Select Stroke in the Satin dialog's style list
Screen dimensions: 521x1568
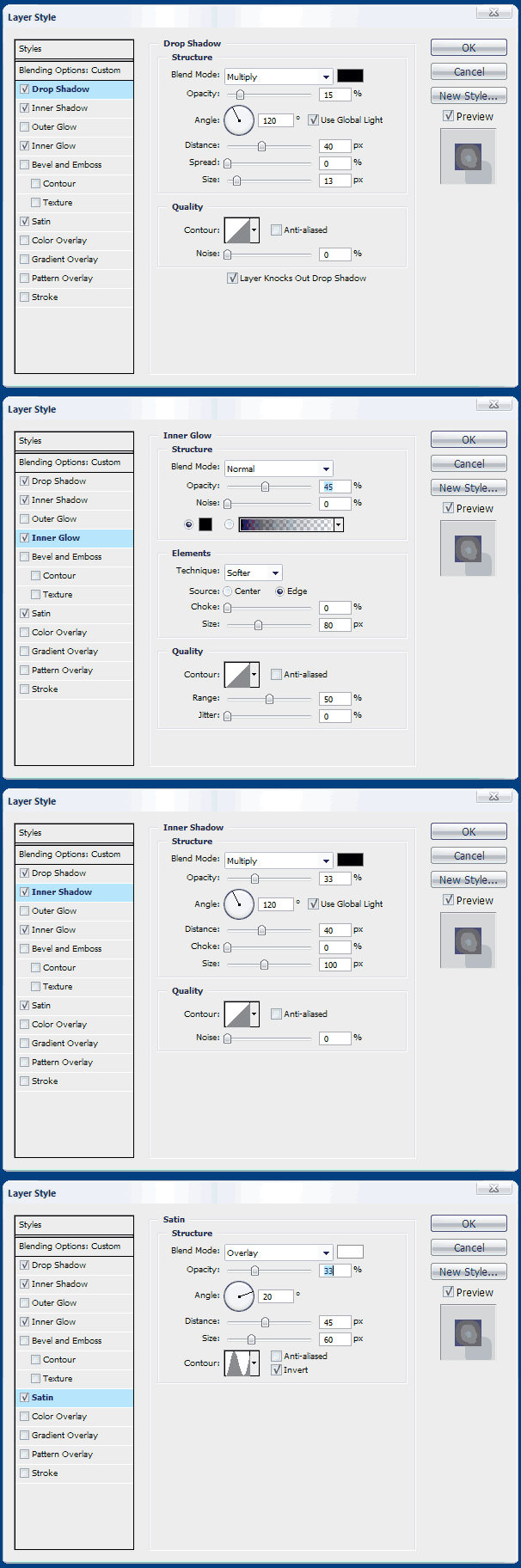(45, 1473)
